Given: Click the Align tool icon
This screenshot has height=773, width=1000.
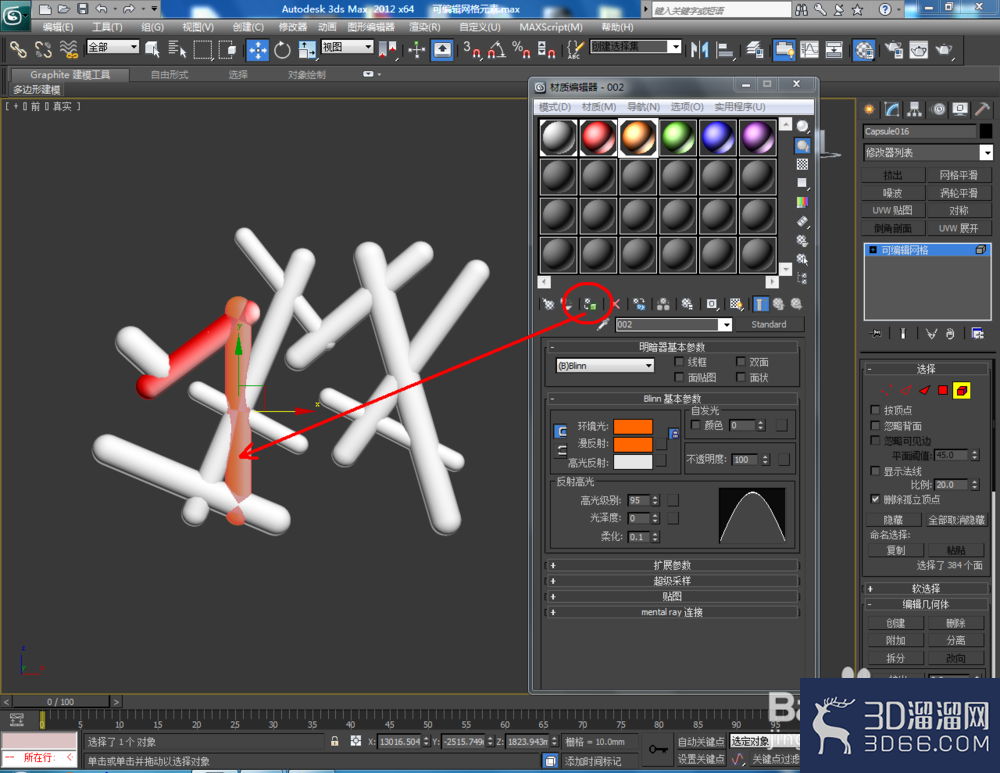Looking at the screenshot, I should point(725,50).
